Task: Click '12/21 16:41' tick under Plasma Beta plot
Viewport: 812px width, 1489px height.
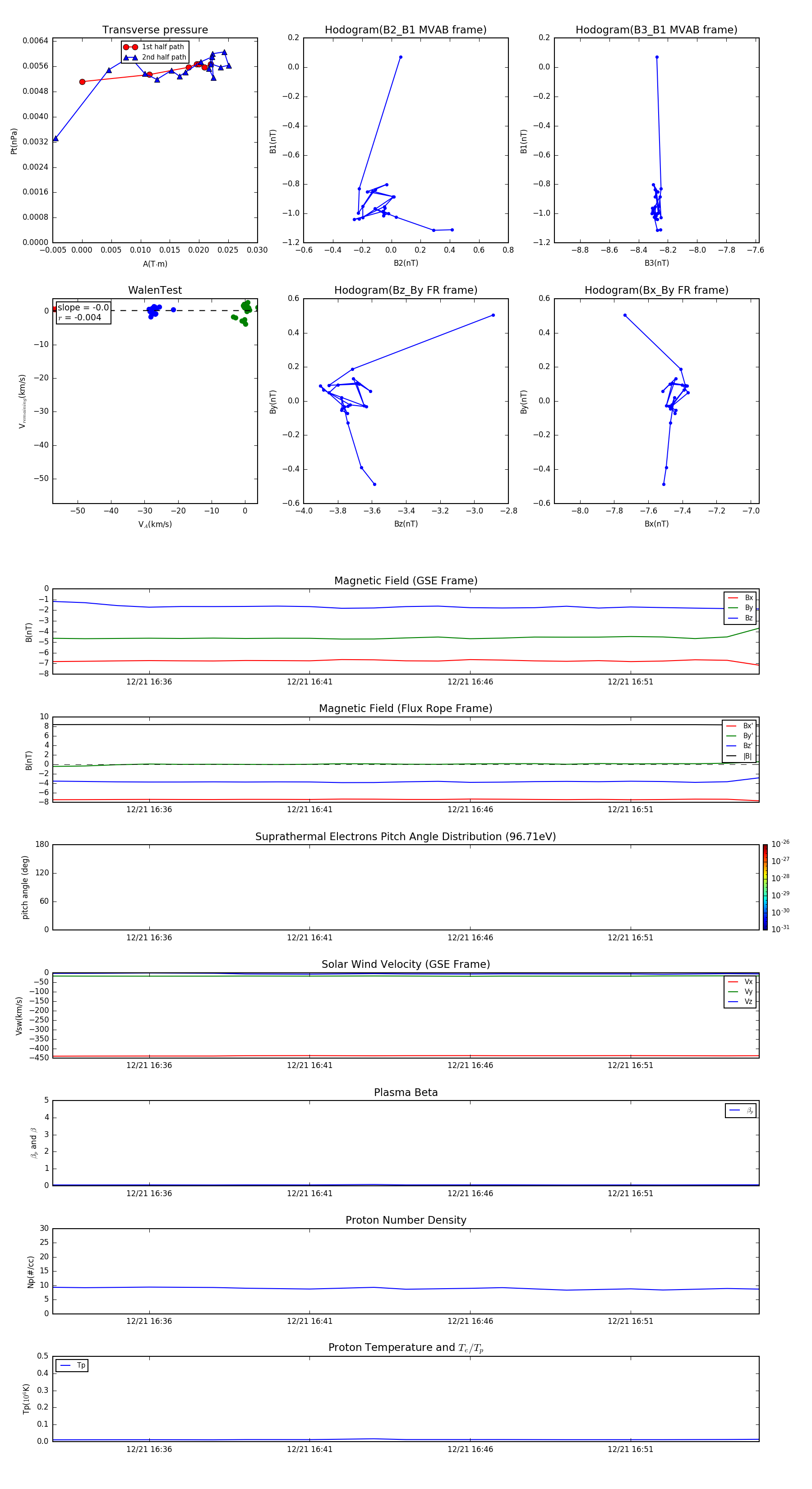Action: tap(310, 1193)
